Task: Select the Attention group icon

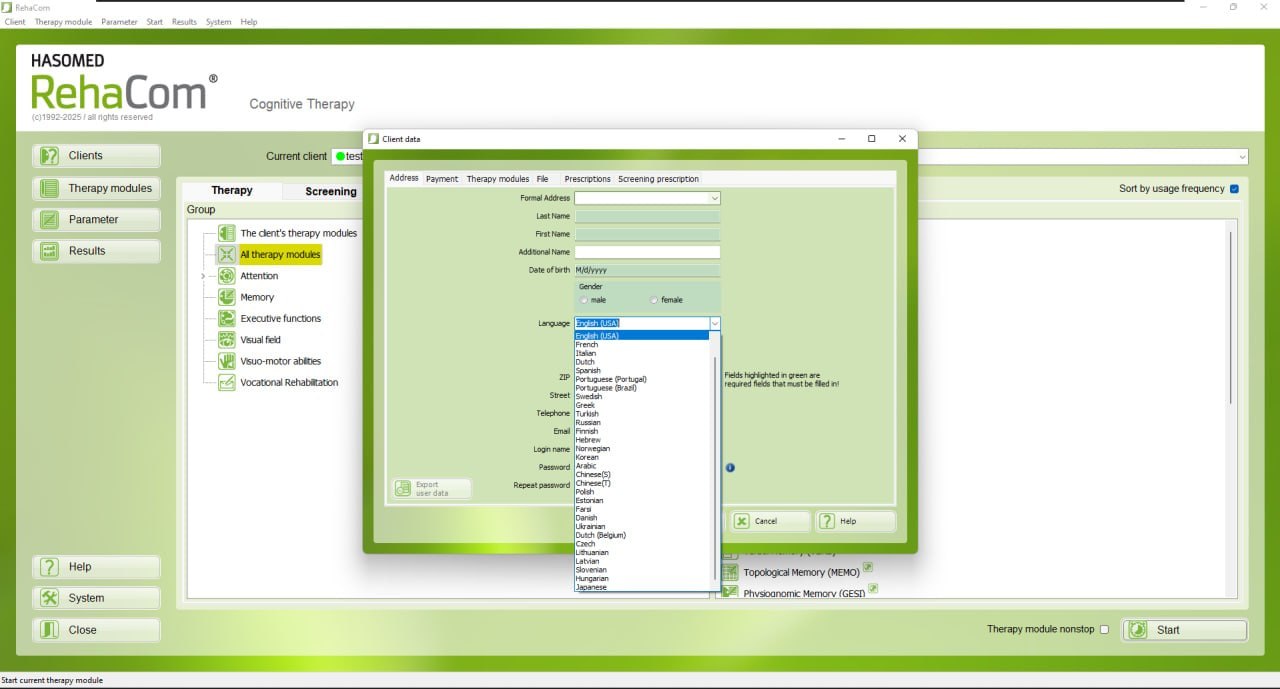Action: pyautogui.click(x=227, y=276)
